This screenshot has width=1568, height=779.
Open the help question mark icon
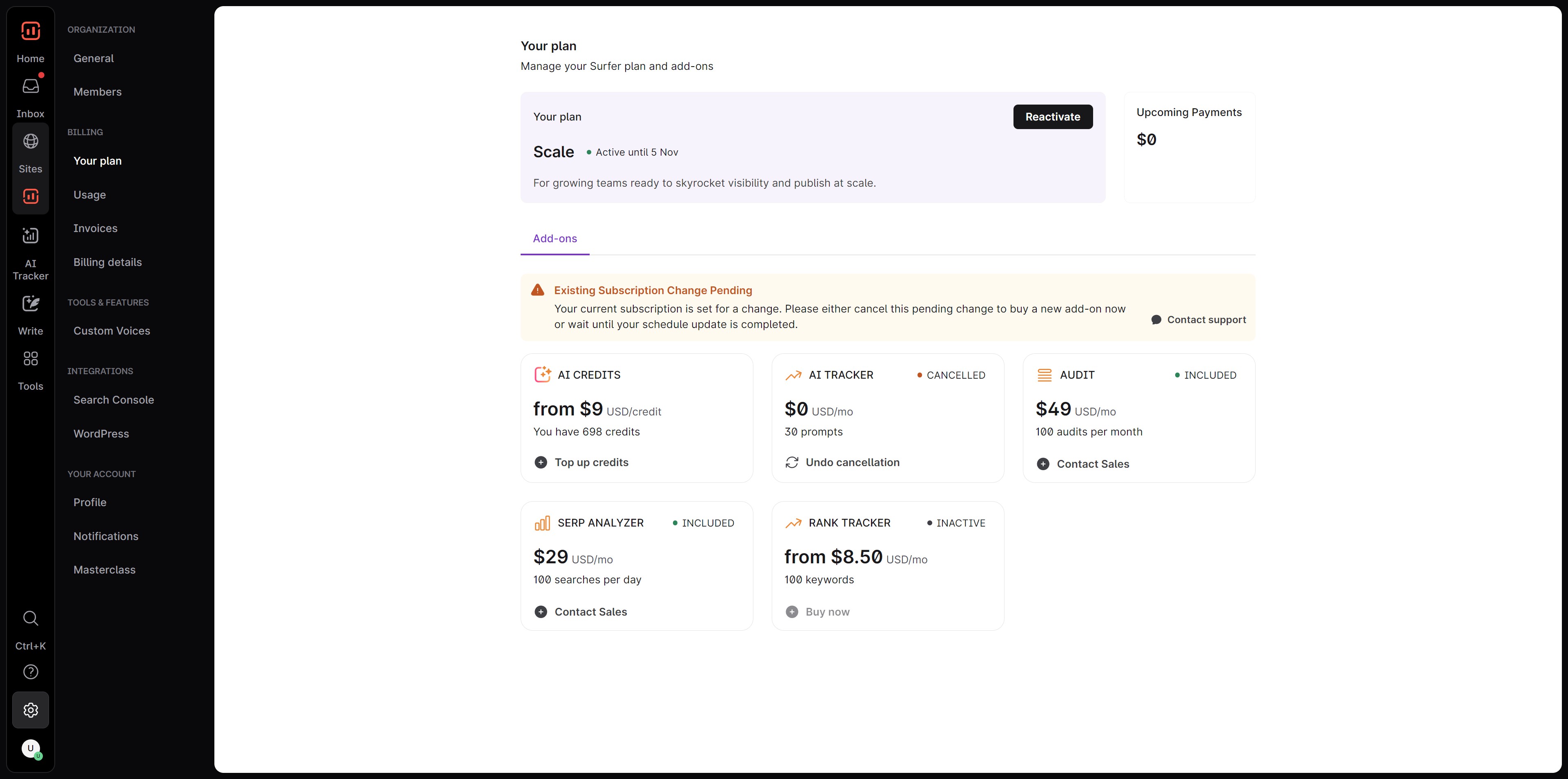(x=31, y=672)
